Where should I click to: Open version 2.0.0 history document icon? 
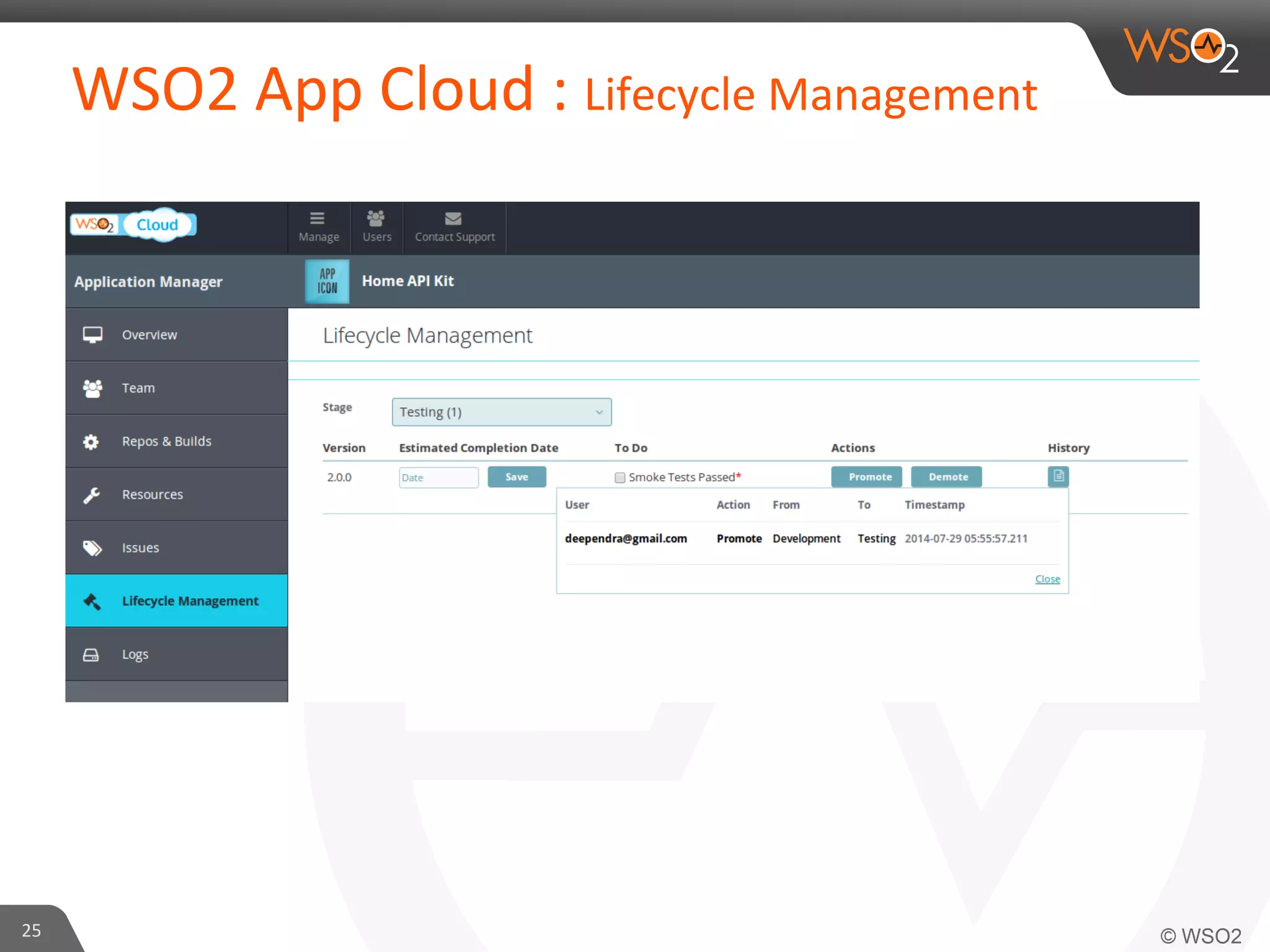coord(1058,476)
